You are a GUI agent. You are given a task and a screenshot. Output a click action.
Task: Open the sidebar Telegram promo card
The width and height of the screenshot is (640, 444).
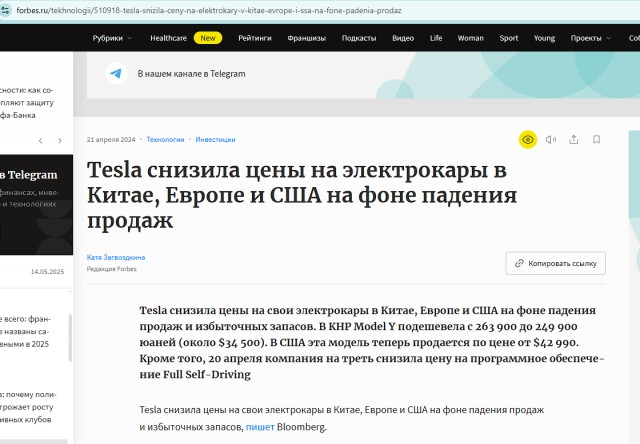tap(36, 205)
